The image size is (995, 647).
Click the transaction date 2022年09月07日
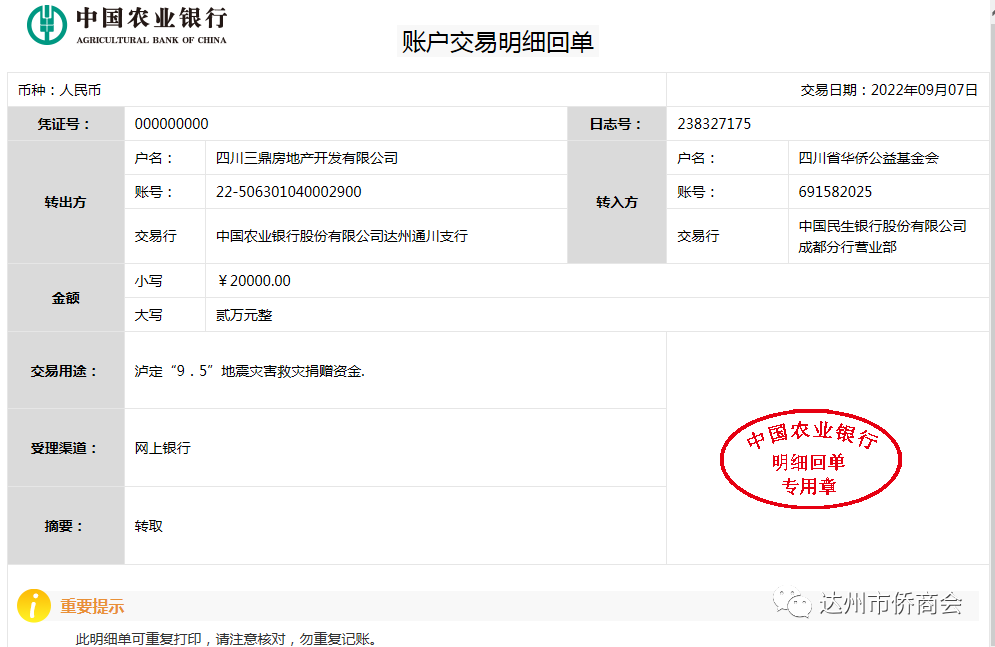click(923, 90)
